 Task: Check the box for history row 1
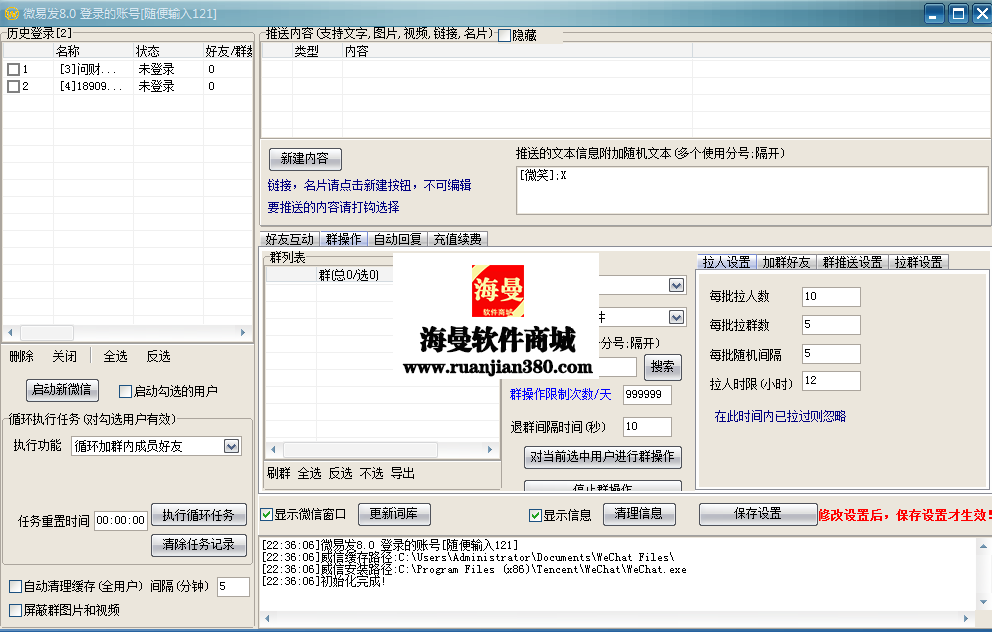13,69
